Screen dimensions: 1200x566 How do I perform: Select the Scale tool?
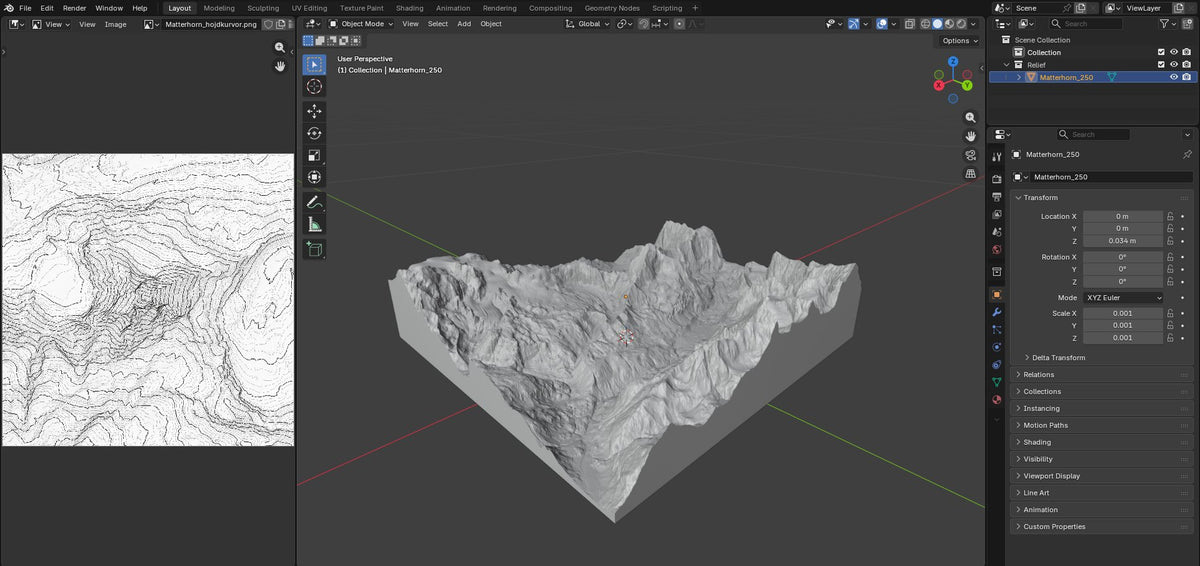coord(315,155)
